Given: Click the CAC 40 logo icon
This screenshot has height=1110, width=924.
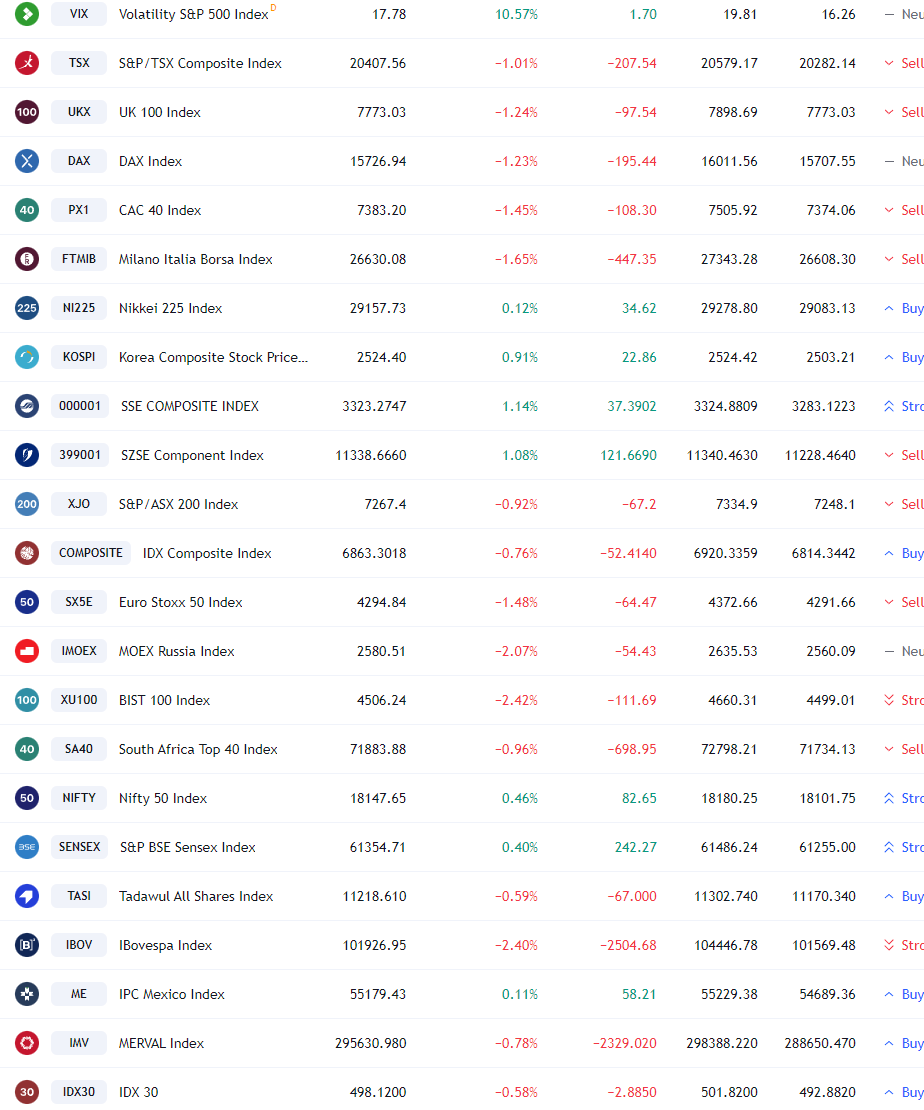Looking at the screenshot, I should click(x=27, y=210).
